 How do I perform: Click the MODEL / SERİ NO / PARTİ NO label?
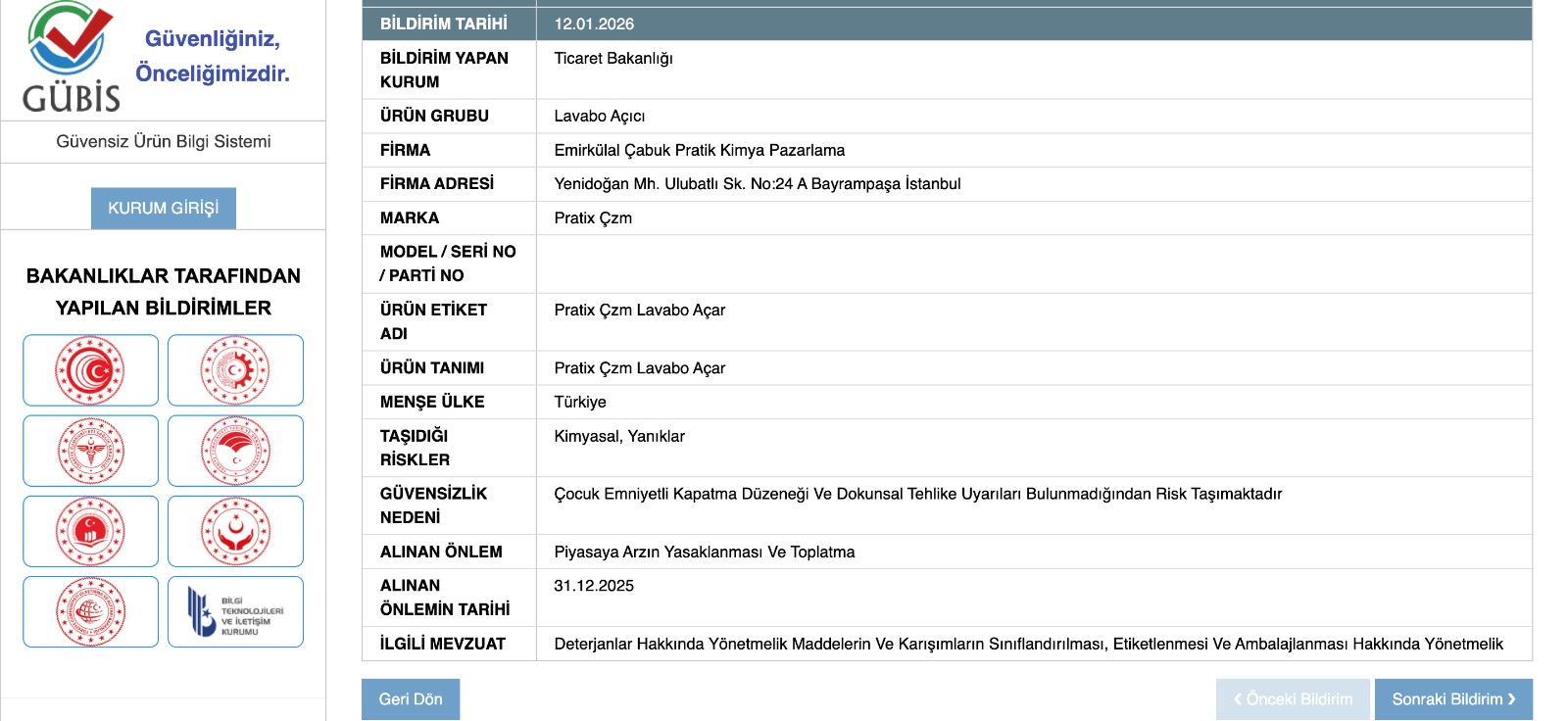[448, 264]
